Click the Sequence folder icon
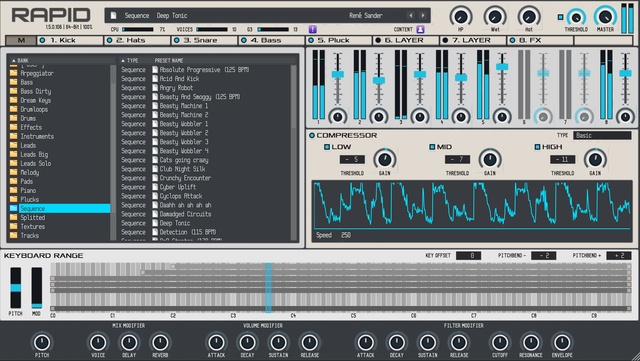 13,208
